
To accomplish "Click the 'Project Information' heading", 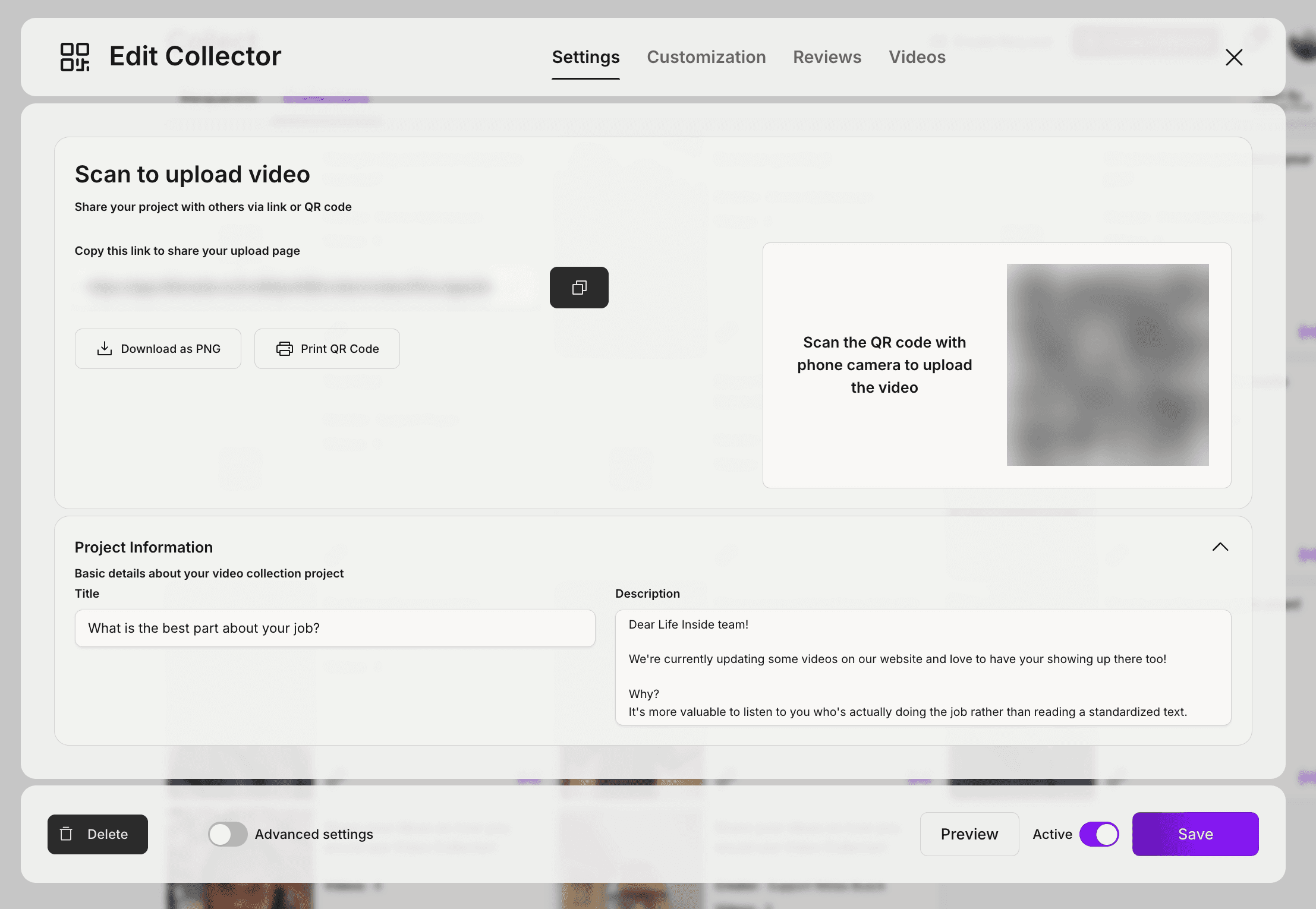I will point(143,547).
